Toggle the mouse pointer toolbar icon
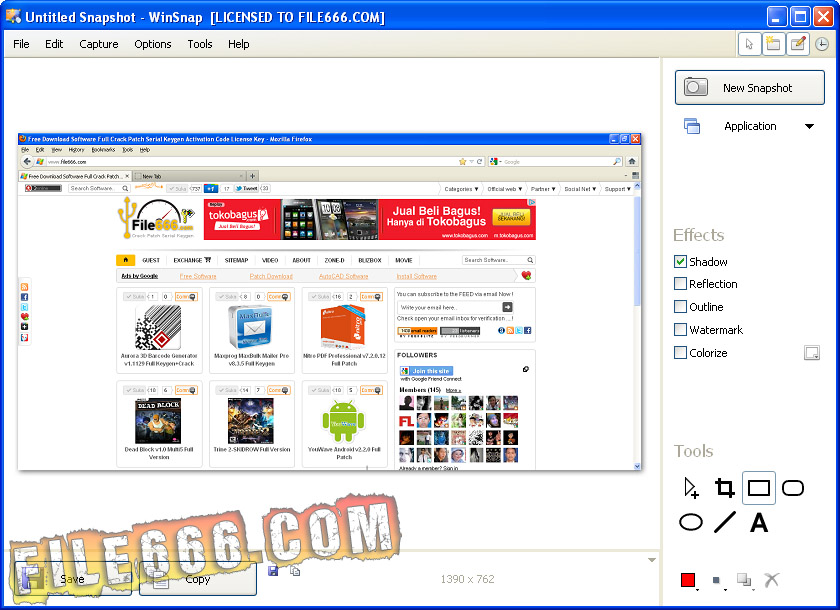Image resolution: width=840 pixels, height=610 pixels. click(x=749, y=44)
